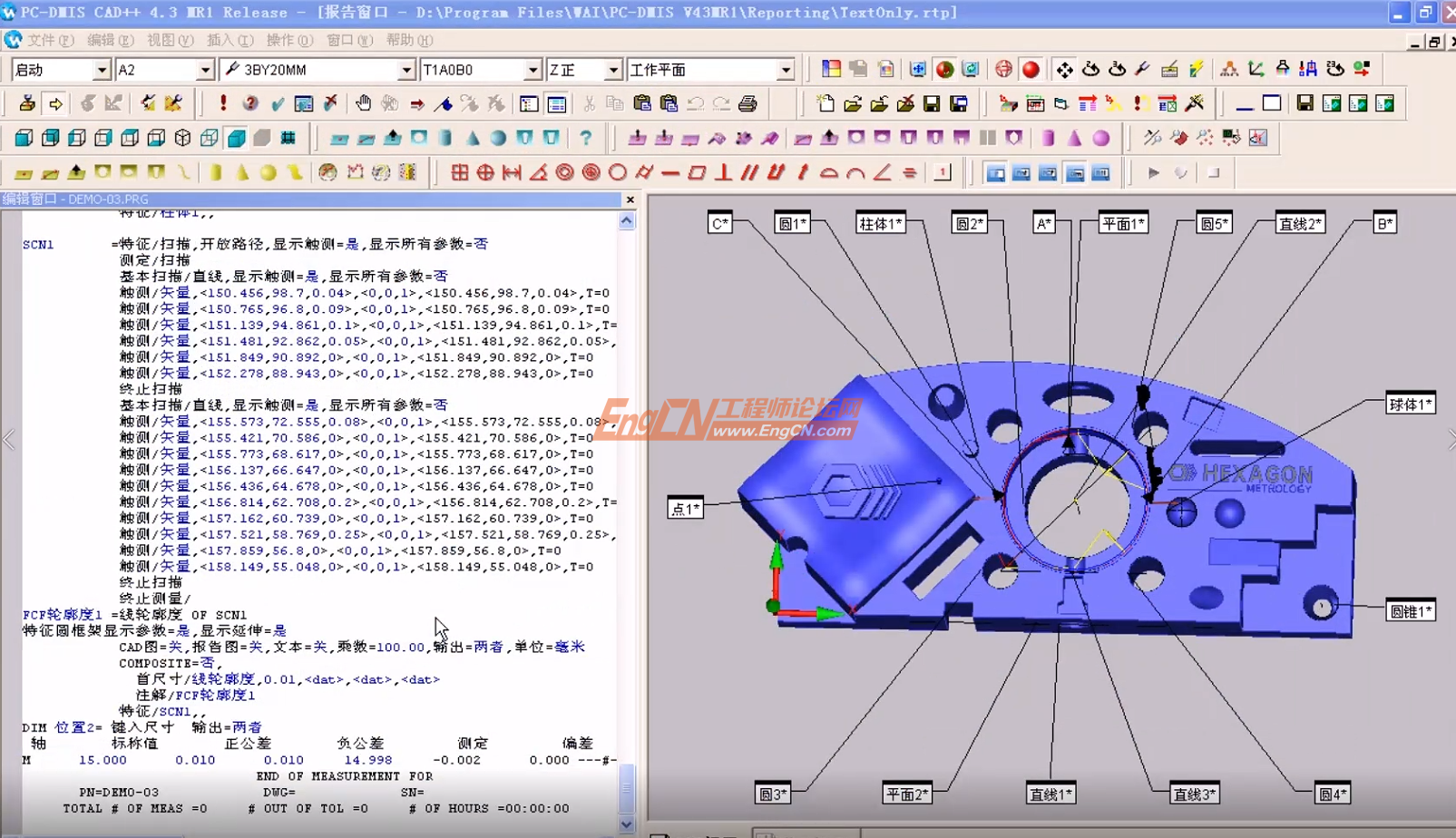Select the purple constructed cylinder icon

coord(1049,138)
